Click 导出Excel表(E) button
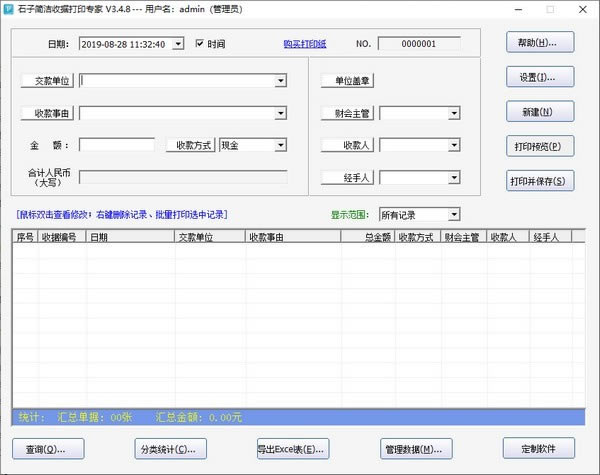 pos(292,448)
